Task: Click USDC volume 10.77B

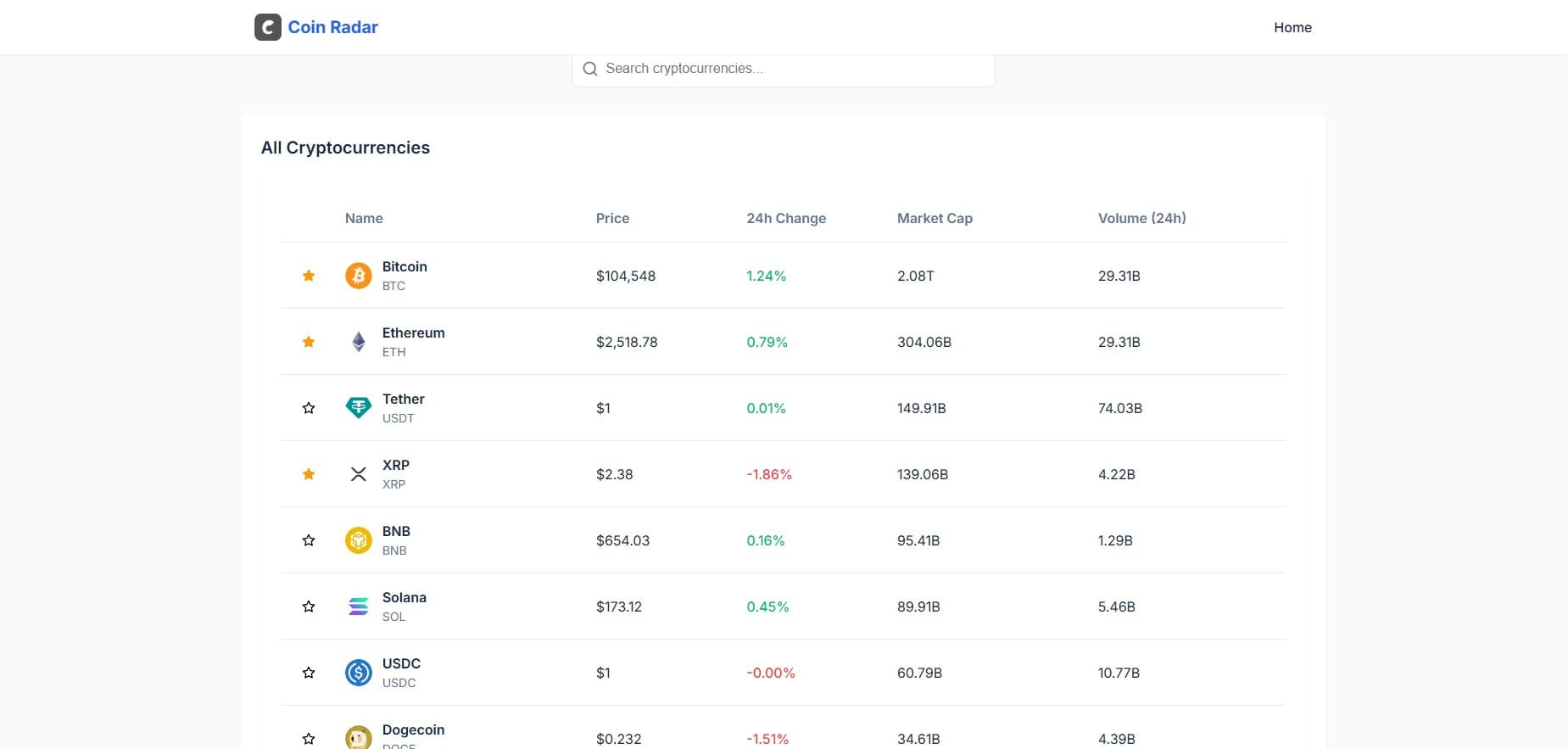Action: 1119,673
